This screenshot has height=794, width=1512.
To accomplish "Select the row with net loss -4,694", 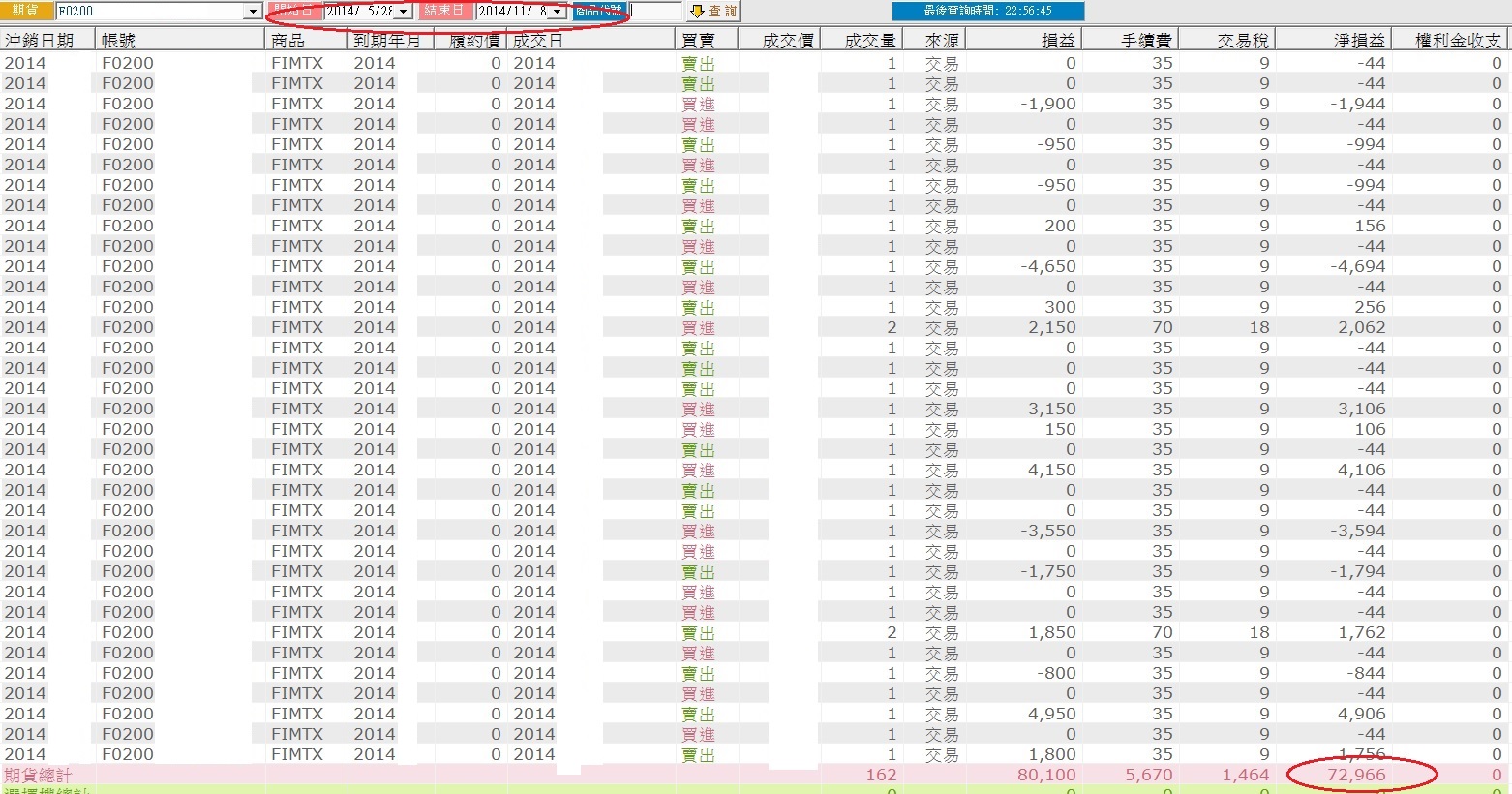I will [755, 266].
